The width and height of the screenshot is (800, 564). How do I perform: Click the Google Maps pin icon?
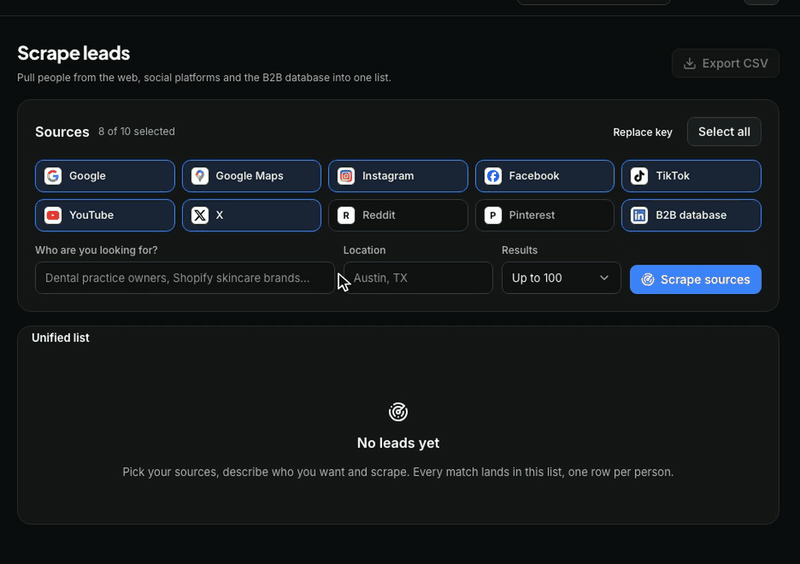tap(199, 176)
